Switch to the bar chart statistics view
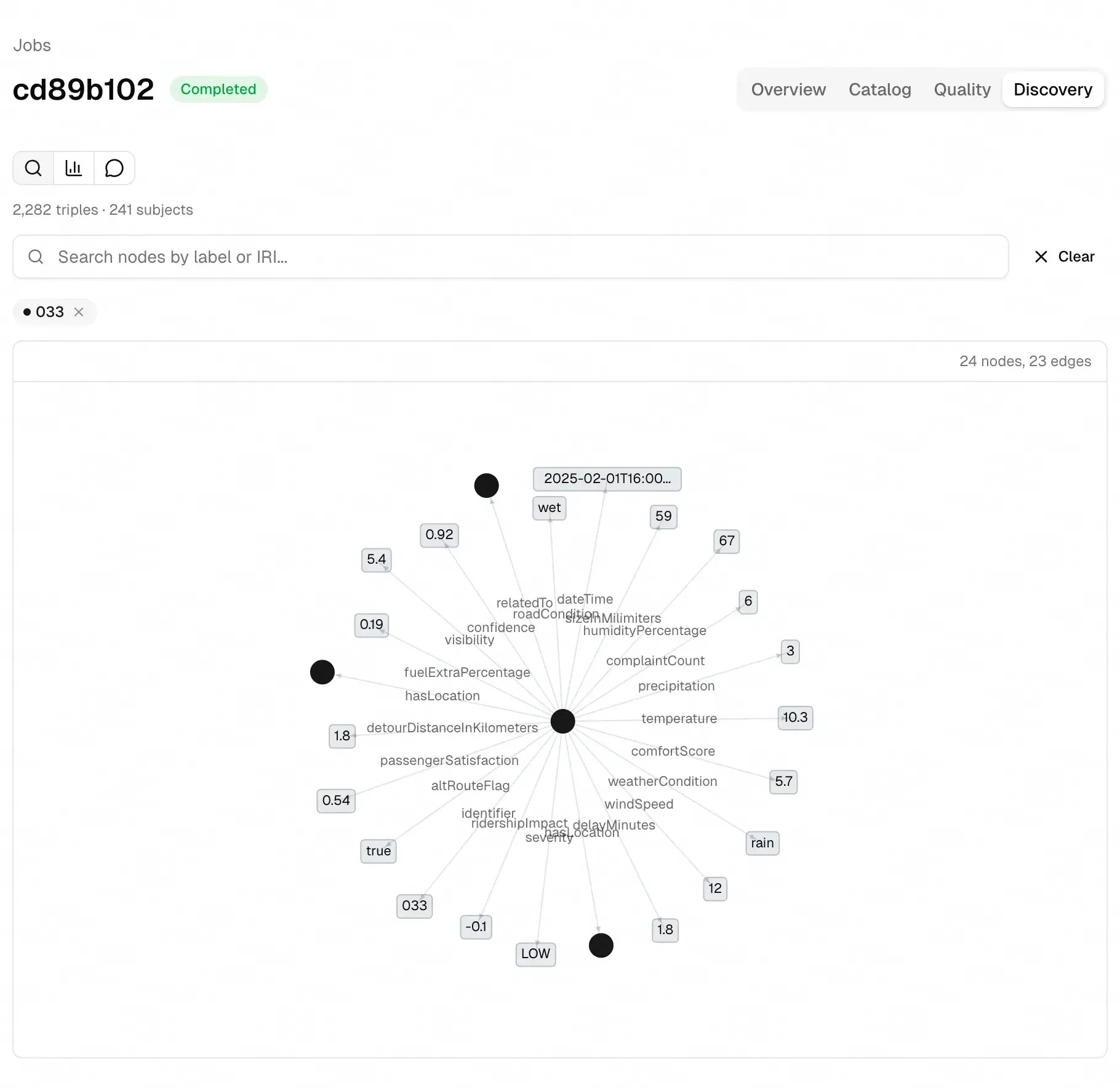This screenshot has height=1088, width=1120. pos(73,167)
